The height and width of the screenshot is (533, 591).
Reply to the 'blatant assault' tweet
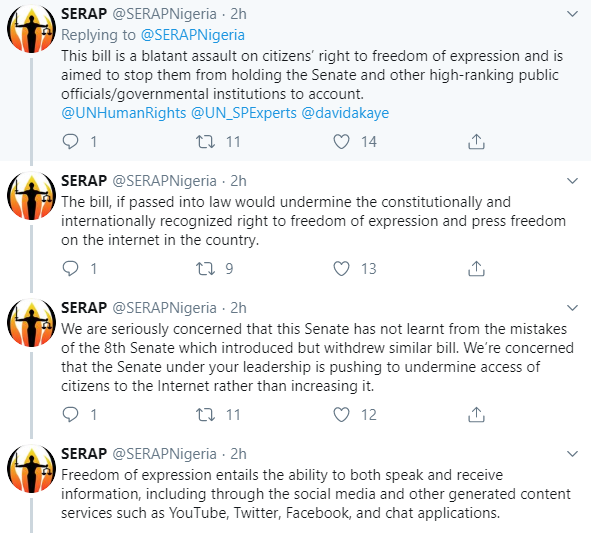coord(70,142)
